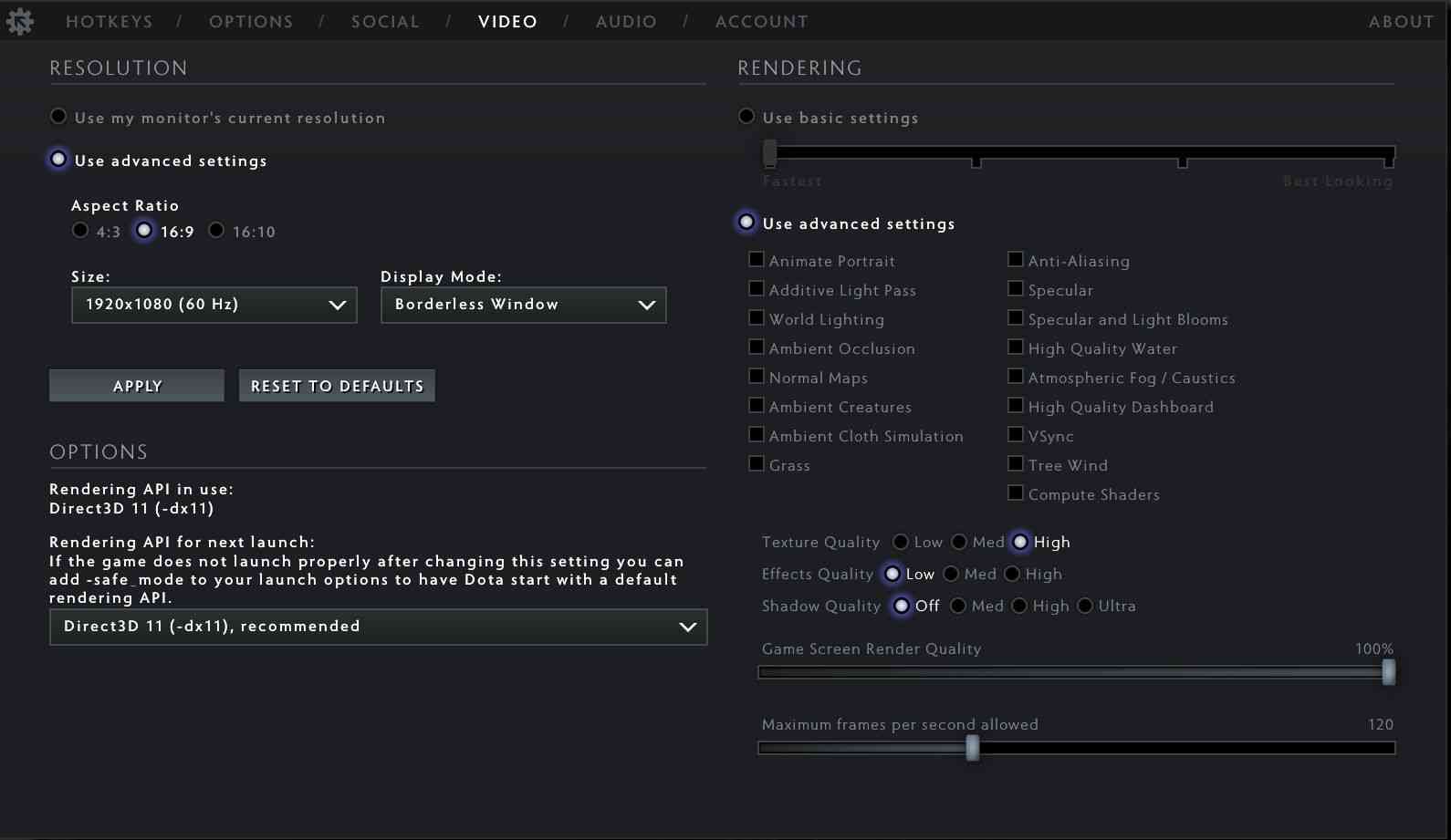Set Effects Quality to High
The image size is (1451, 840).
pyautogui.click(x=1012, y=574)
